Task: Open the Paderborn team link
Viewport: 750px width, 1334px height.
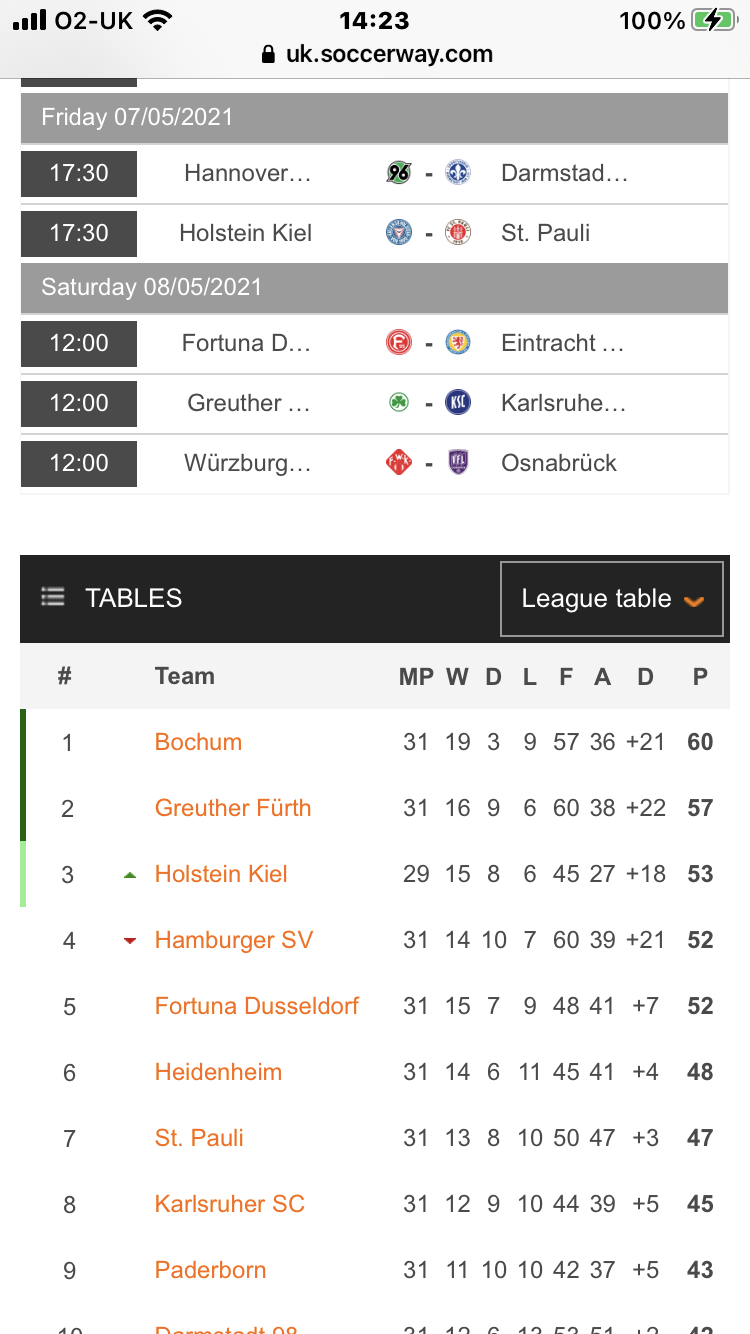Action: coord(211,1270)
